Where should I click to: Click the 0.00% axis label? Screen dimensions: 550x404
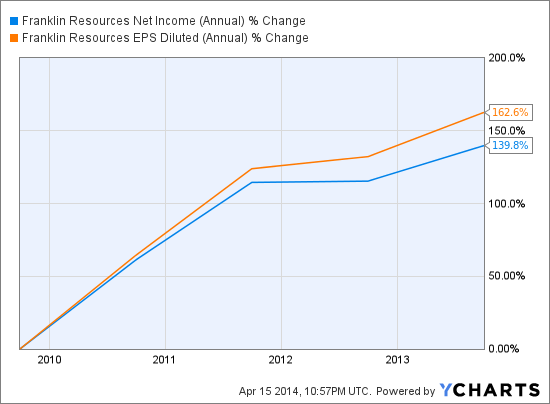coord(504,349)
